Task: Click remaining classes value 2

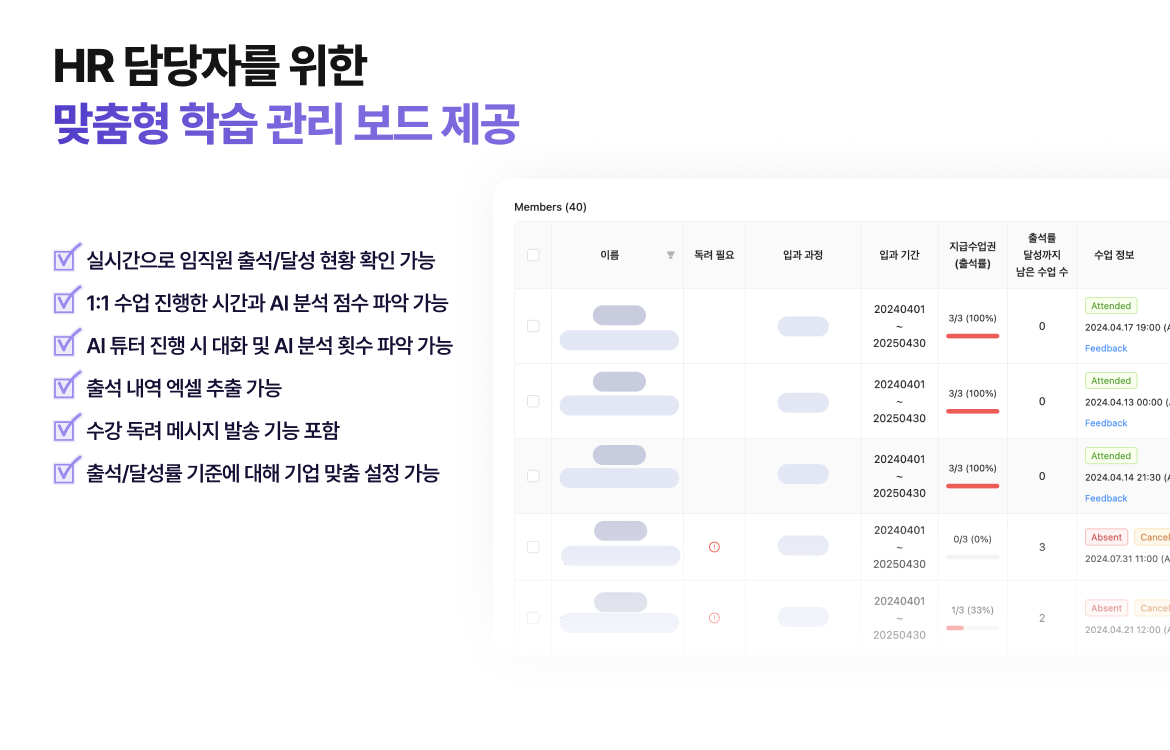Action: (x=1042, y=618)
